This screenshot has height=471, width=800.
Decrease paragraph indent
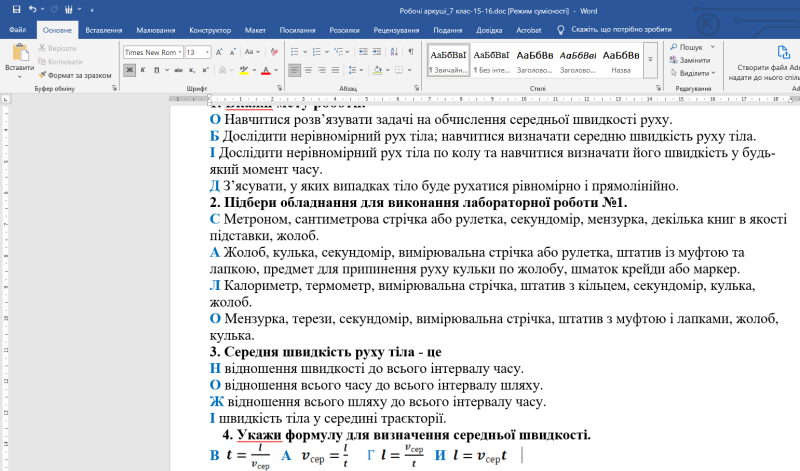coord(363,52)
